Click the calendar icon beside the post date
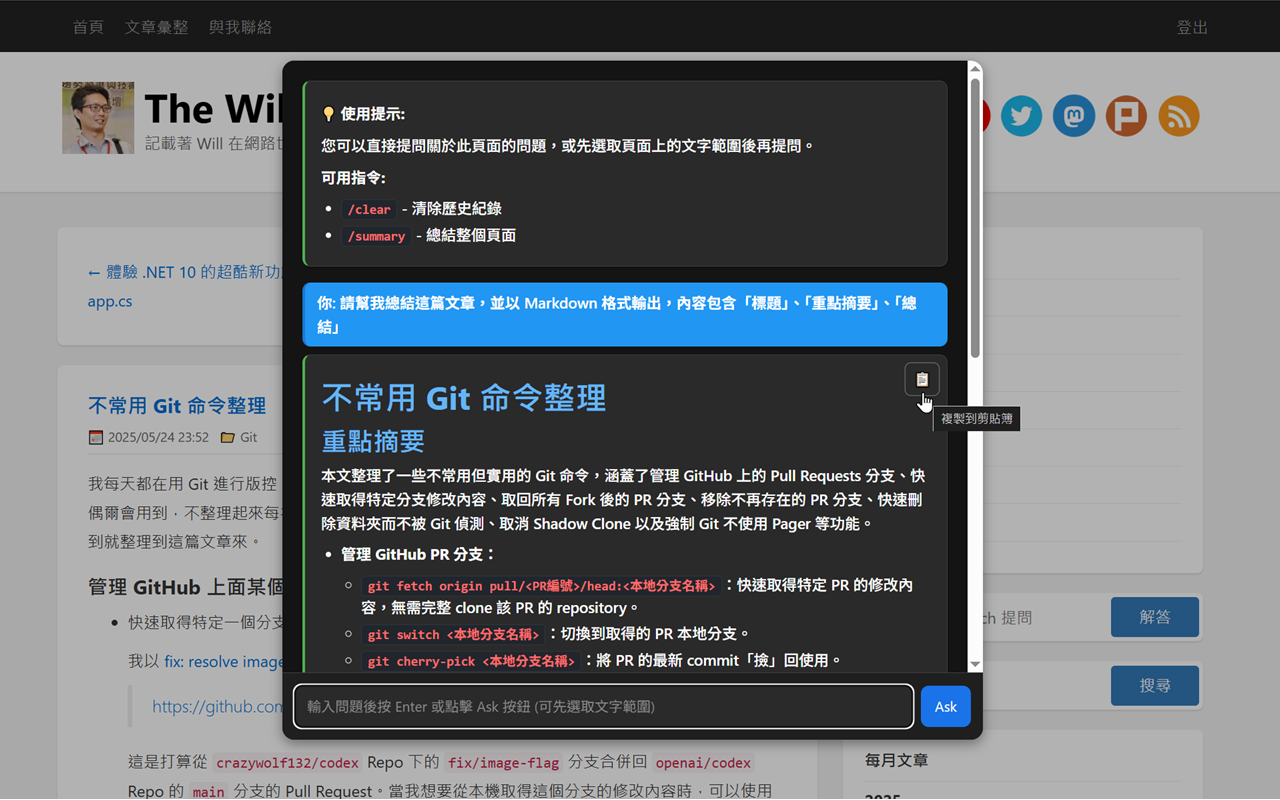 coord(96,437)
